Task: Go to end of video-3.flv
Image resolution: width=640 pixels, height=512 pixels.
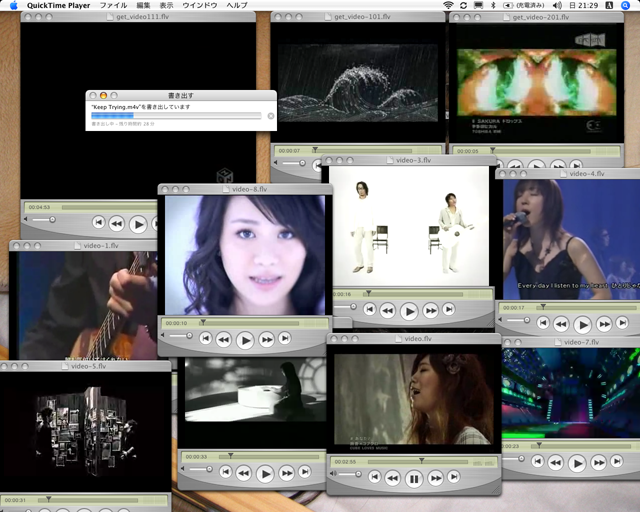Action: (449, 309)
